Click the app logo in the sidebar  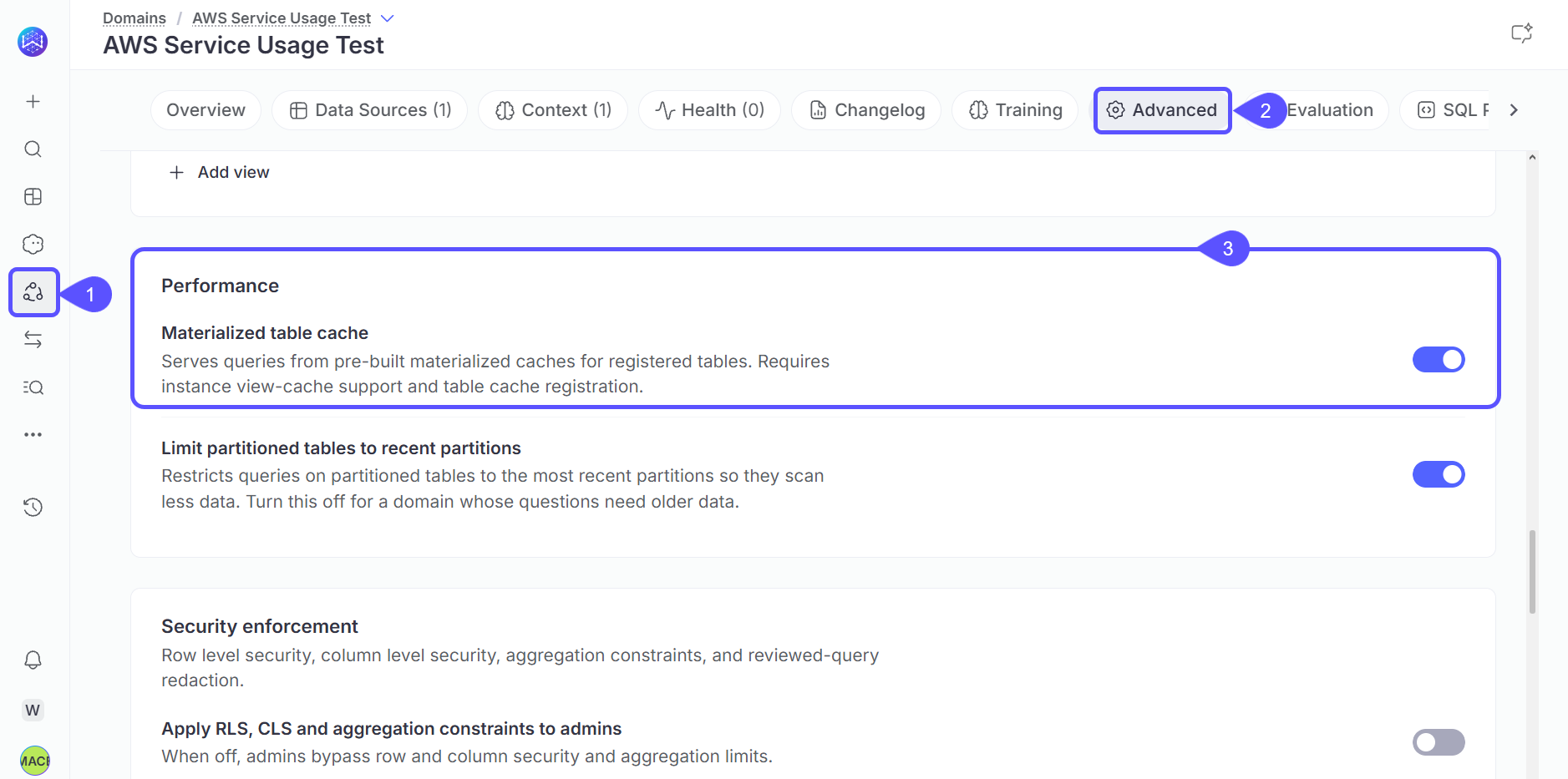coord(33,41)
